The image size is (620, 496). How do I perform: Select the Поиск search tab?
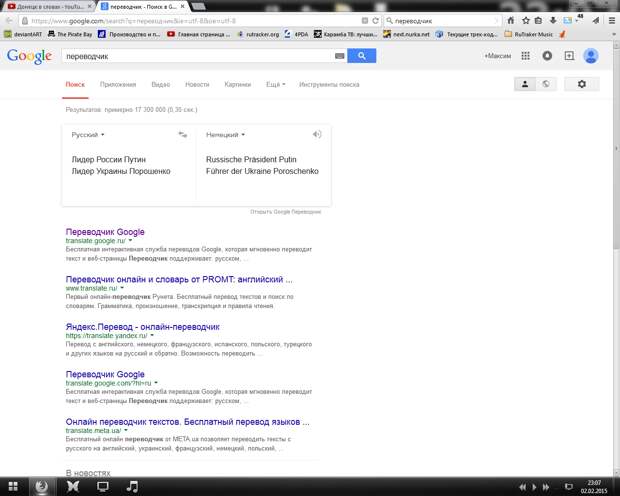pyautogui.click(x=75, y=84)
